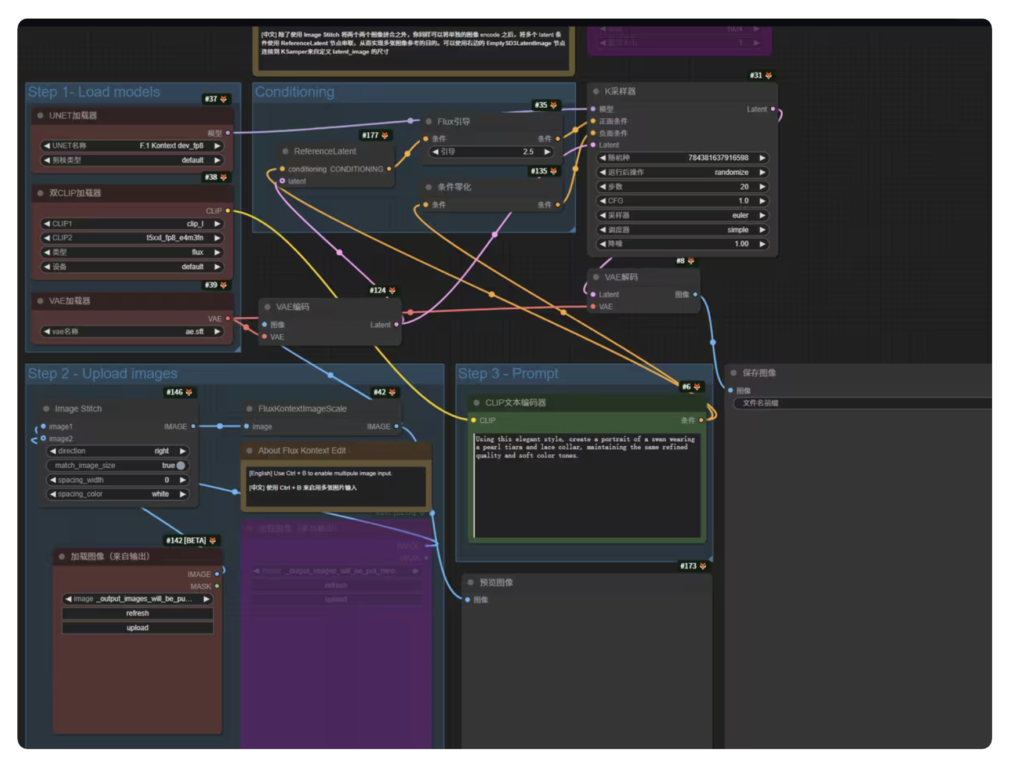
Task: Open the UNET名称 model selector
Action: tap(132, 146)
